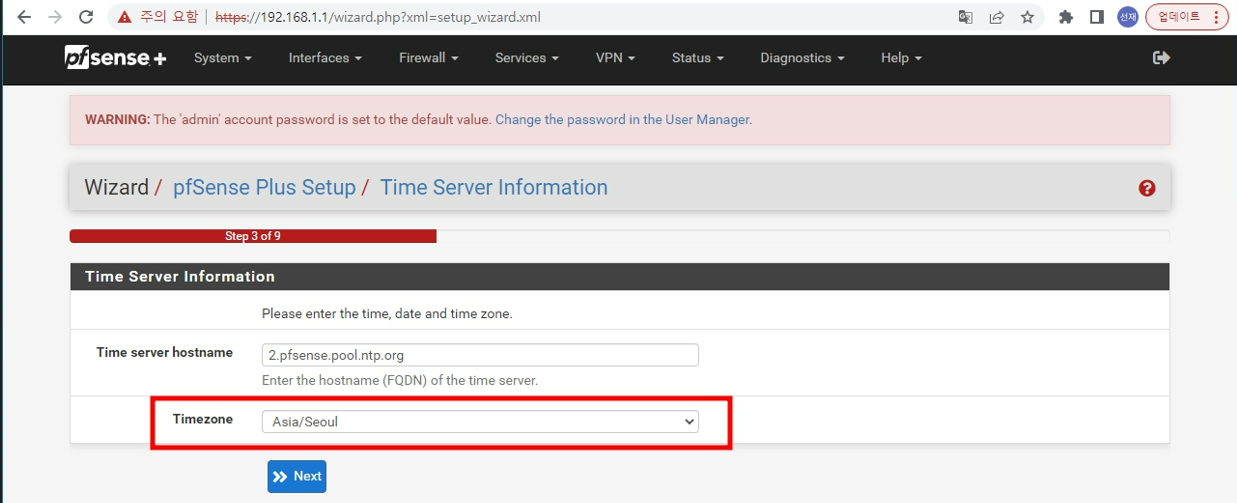Click the Timezone field label
1237x503 pixels.
(x=203, y=419)
